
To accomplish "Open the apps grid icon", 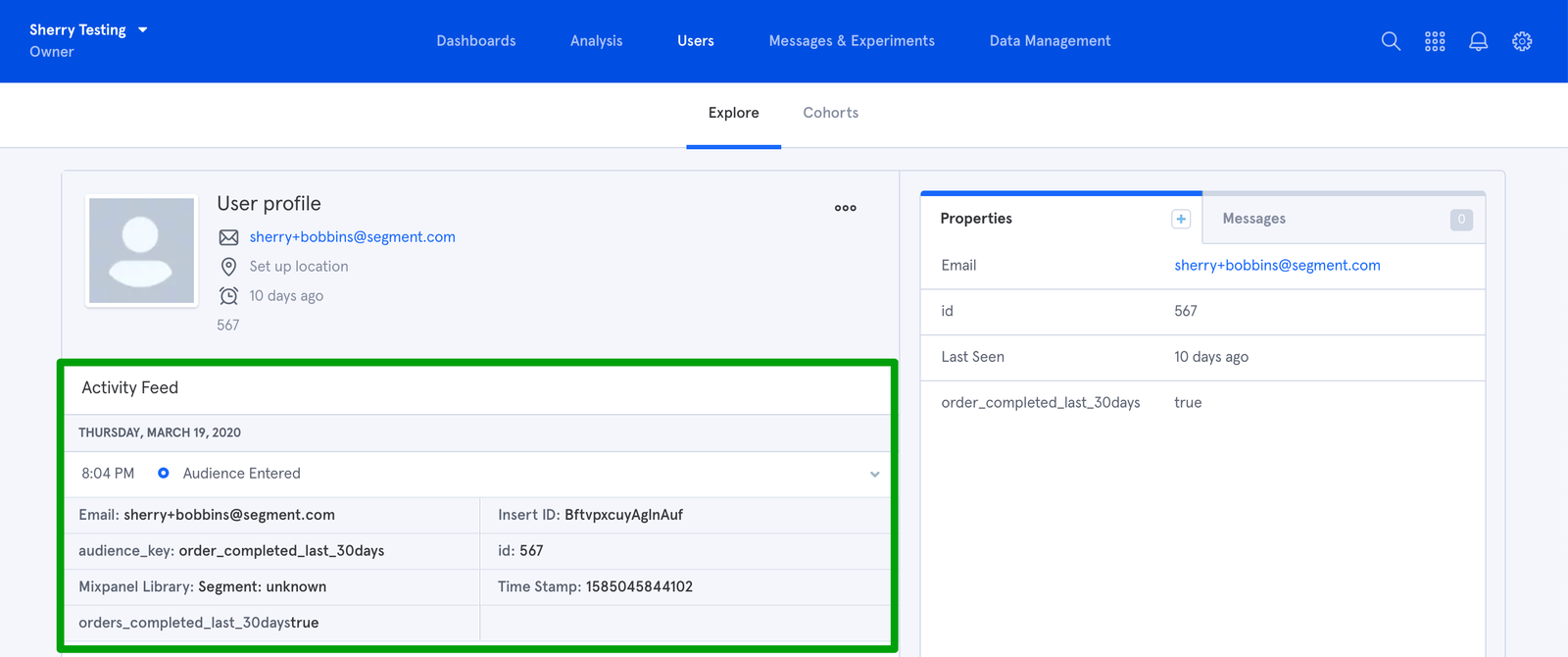I will tap(1435, 41).
